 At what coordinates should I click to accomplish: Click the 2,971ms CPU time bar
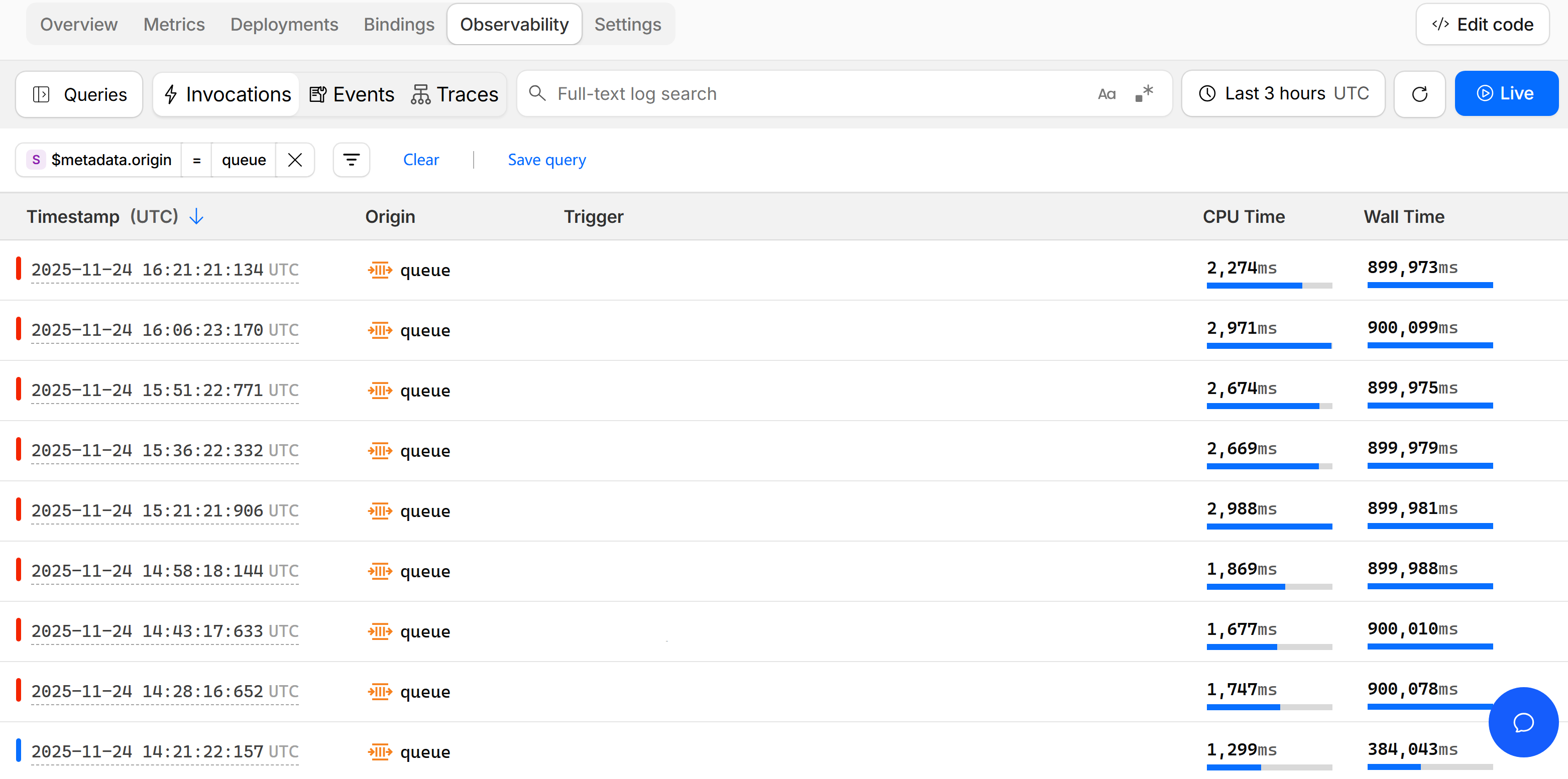(1269, 345)
